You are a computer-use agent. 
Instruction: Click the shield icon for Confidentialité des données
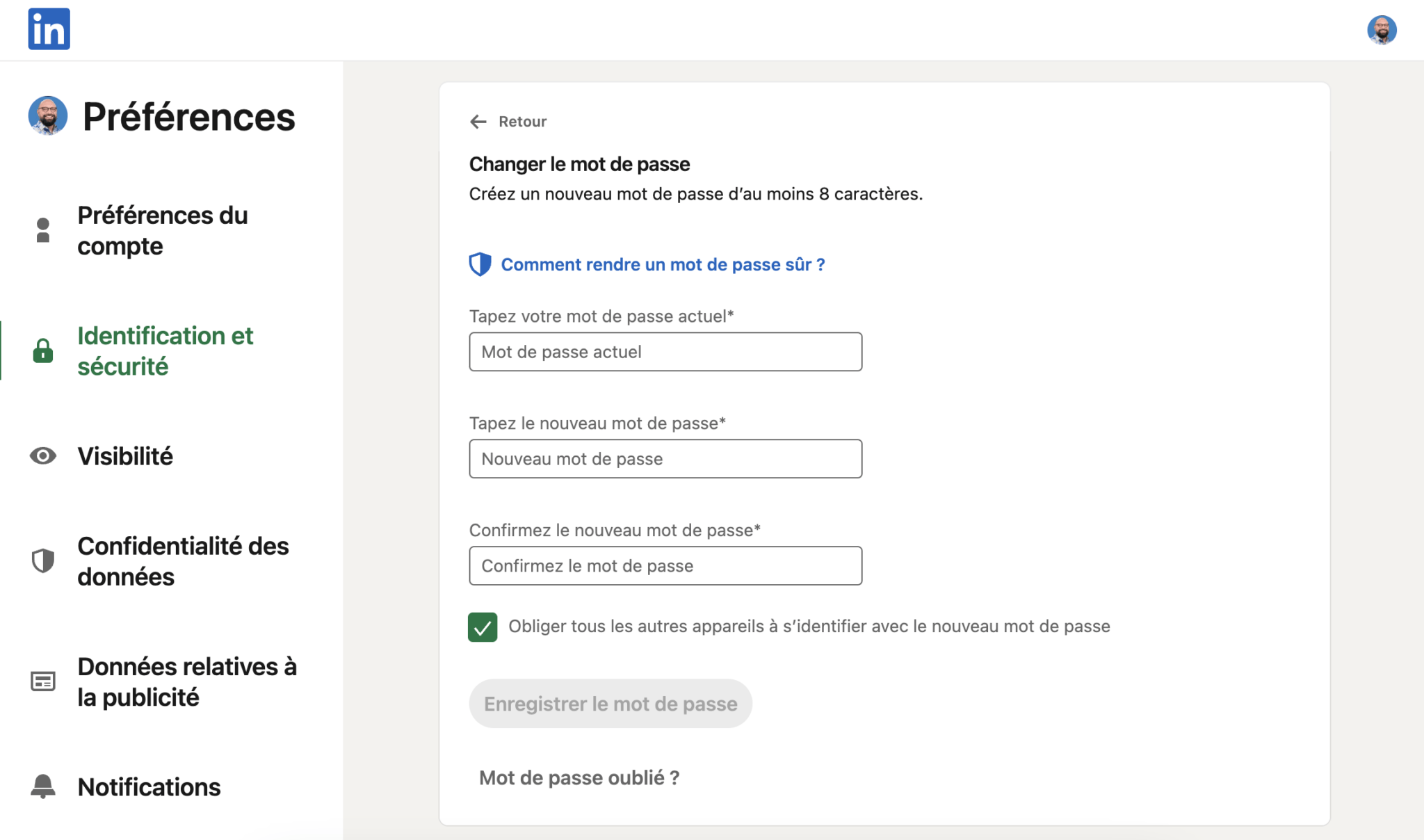click(x=43, y=560)
